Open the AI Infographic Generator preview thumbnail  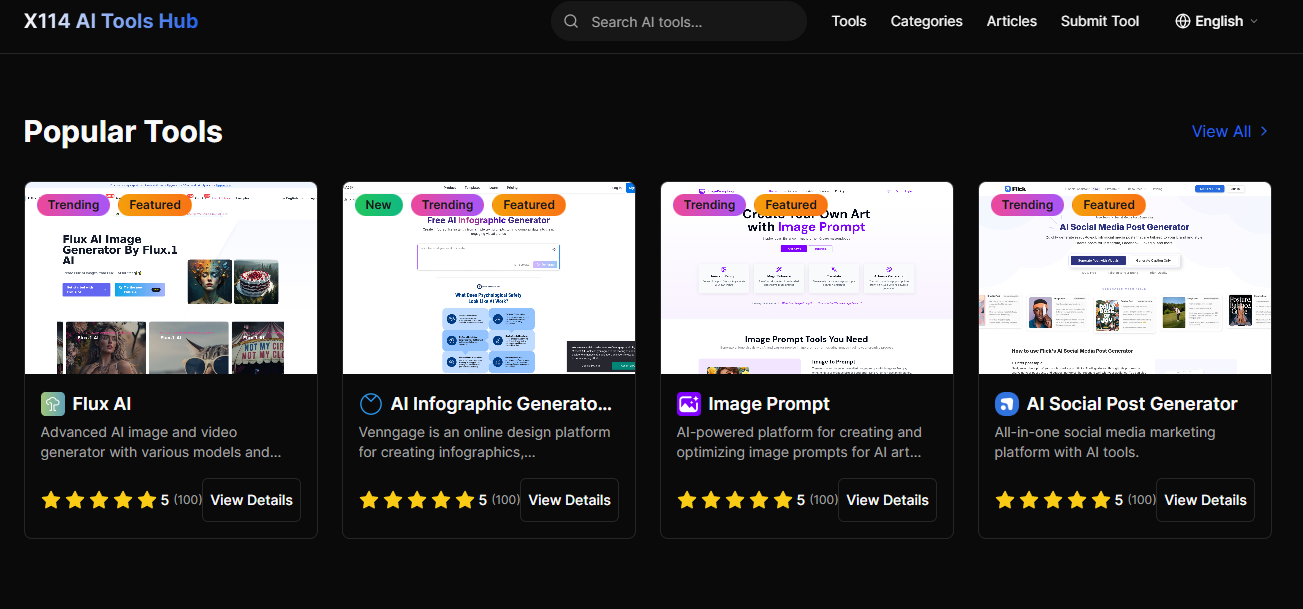pyautogui.click(x=489, y=278)
